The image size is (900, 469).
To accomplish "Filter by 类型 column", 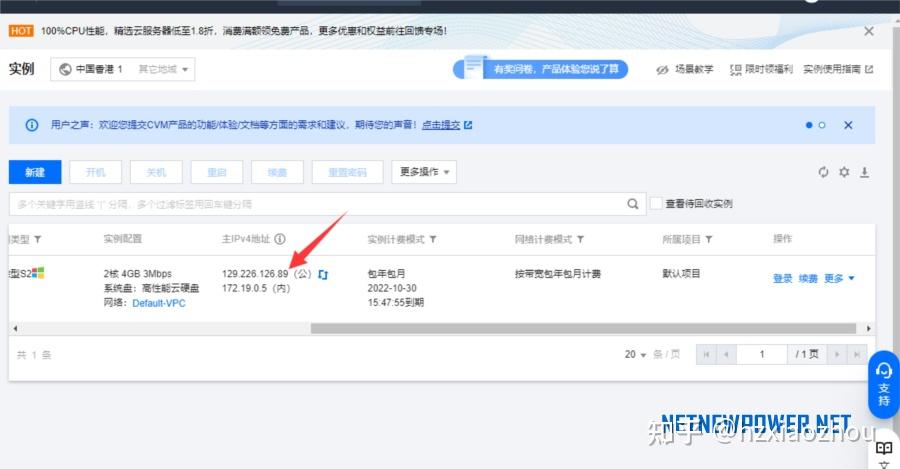I will tap(37, 239).
